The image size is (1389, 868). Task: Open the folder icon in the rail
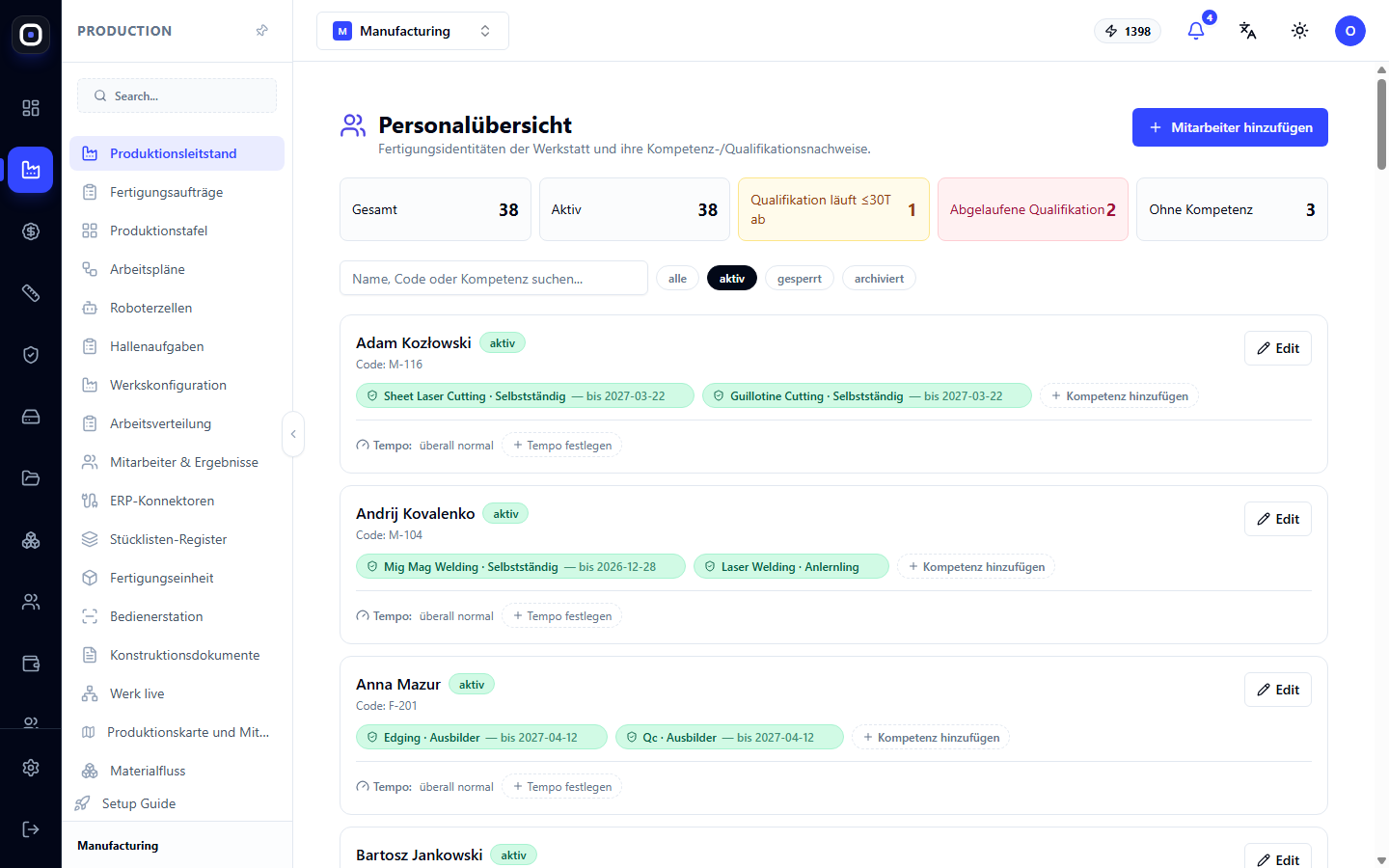tap(31, 478)
